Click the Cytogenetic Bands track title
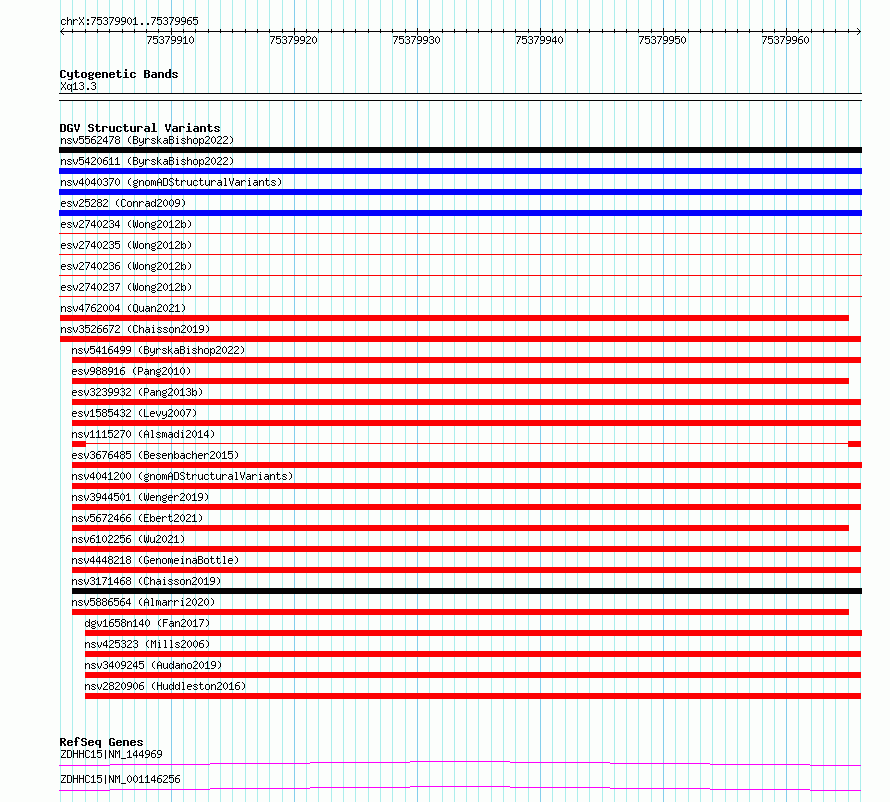Image resolution: width=890 pixels, height=802 pixels. [x=119, y=74]
